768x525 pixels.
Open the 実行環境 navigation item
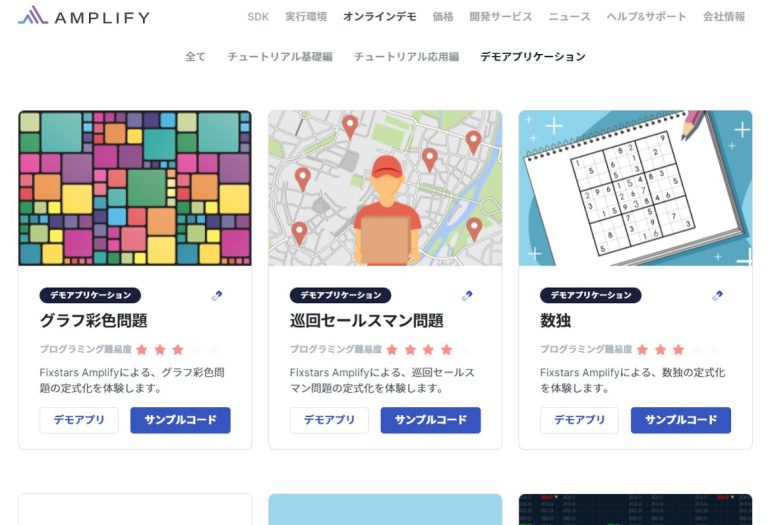point(306,17)
